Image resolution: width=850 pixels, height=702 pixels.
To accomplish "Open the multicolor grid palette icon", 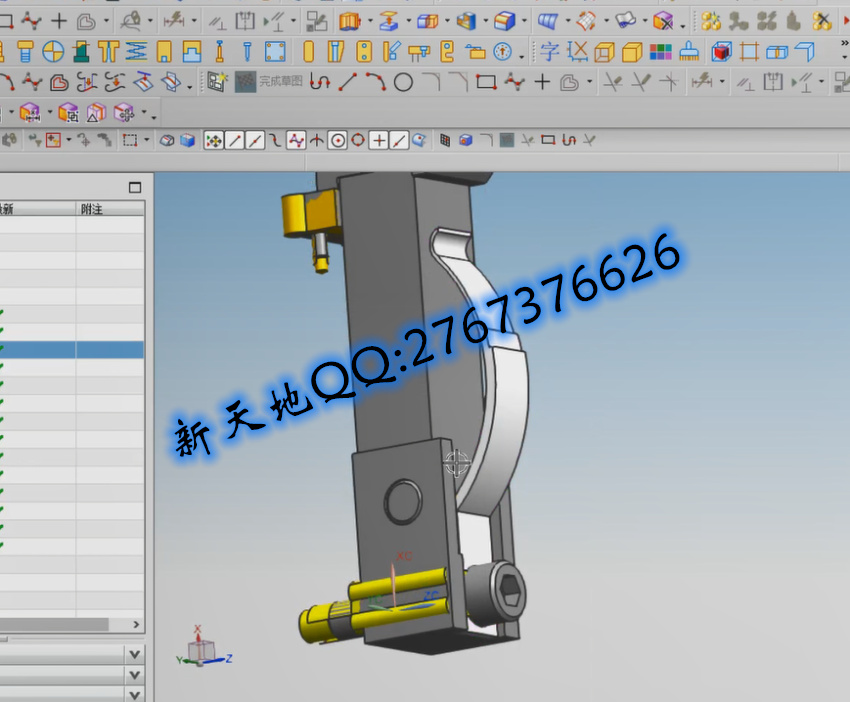I will (661, 52).
